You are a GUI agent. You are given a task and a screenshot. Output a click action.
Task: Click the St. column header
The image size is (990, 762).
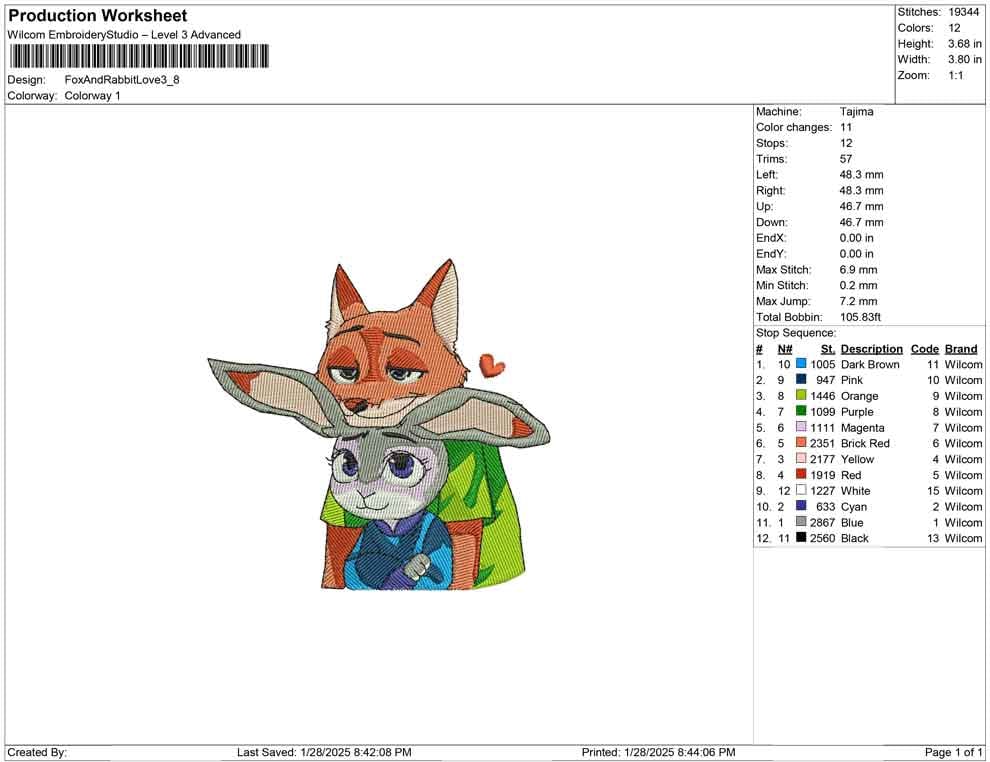pos(828,349)
